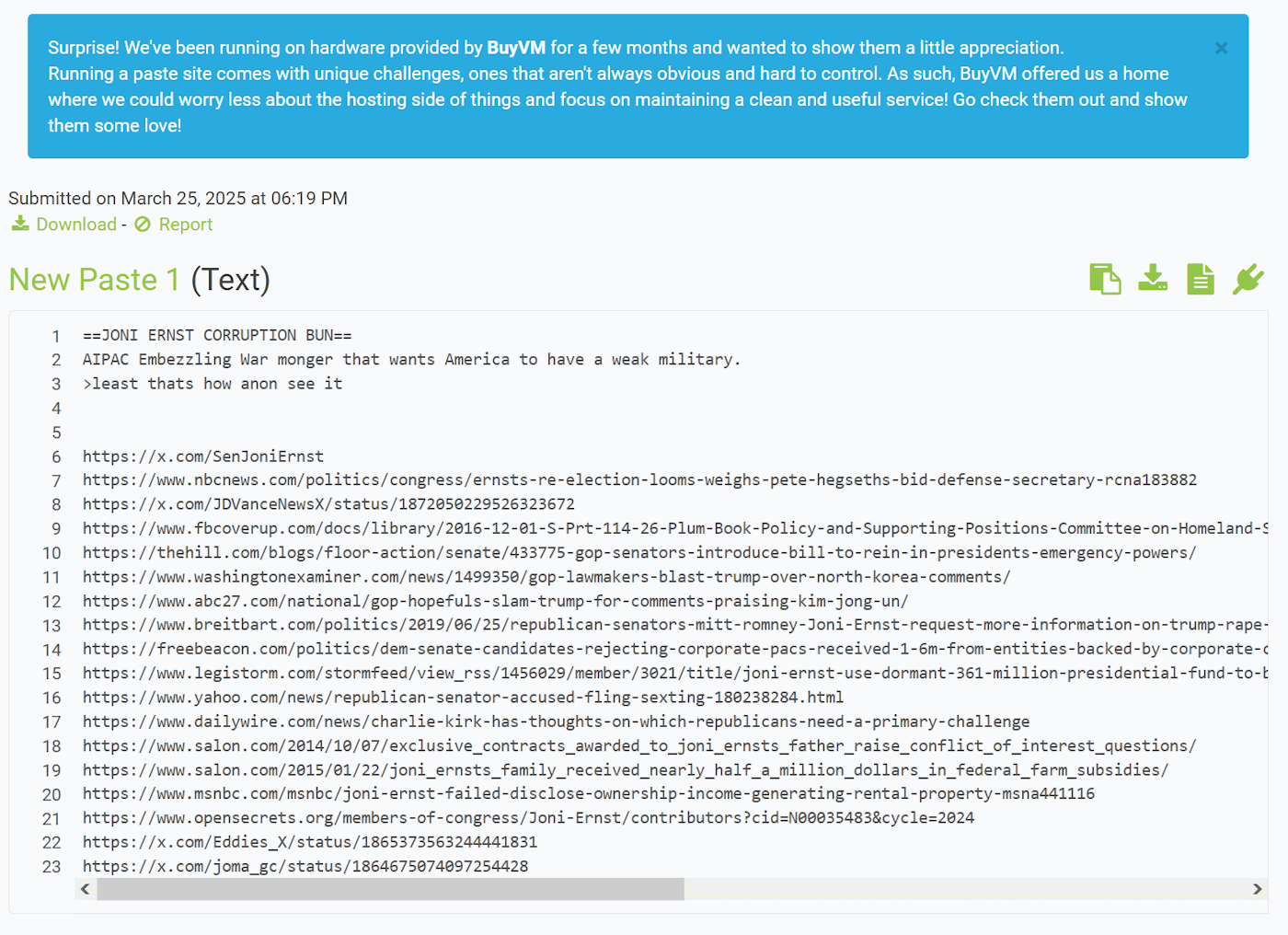The height and width of the screenshot is (935, 1288).
Task: Click the horizontal scrollbar thumb
Action: [391, 889]
